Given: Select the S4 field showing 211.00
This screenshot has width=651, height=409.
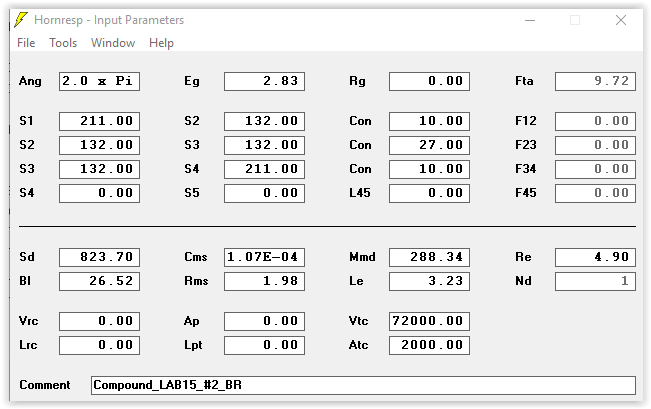Looking at the screenshot, I should 264,169.
